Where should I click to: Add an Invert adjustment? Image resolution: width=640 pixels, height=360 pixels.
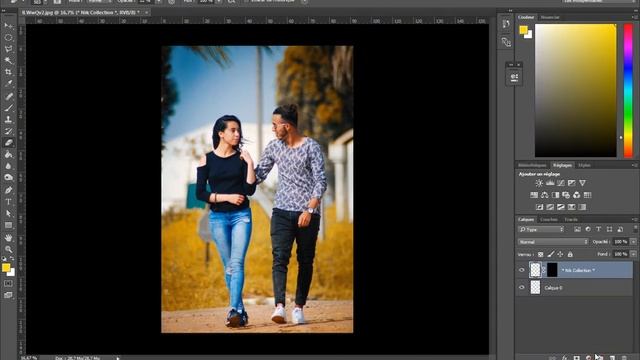click(539, 207)
